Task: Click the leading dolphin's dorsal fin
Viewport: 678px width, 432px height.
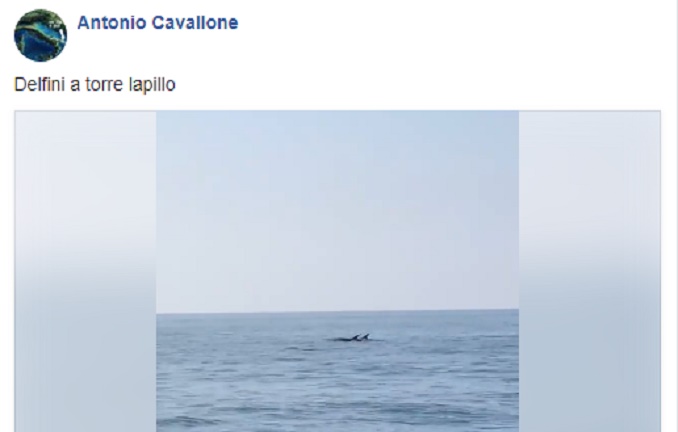Action: pos(365,336)
